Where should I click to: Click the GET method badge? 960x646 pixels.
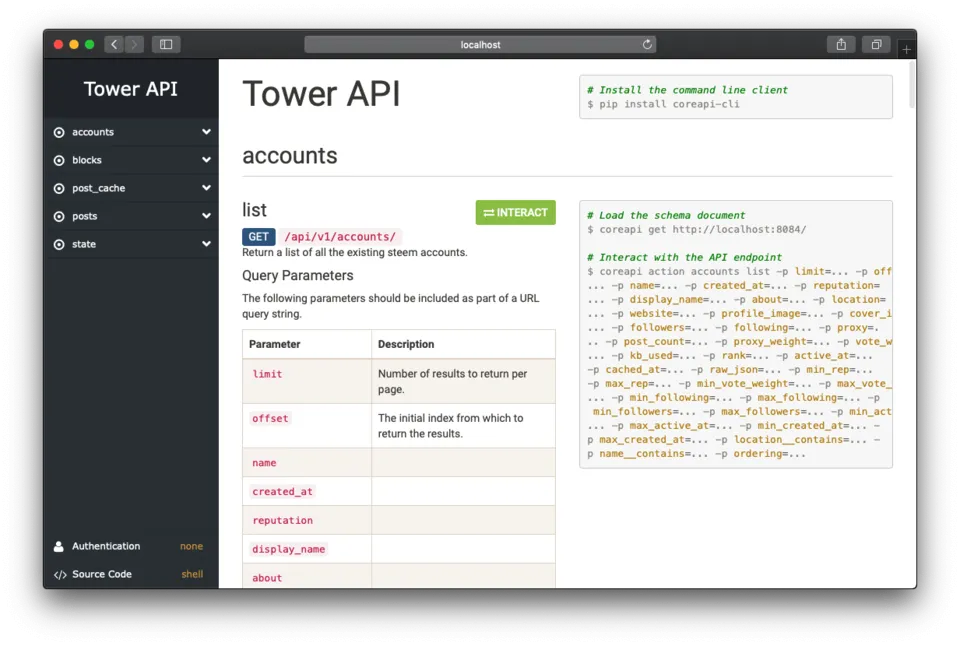[258, 236]
